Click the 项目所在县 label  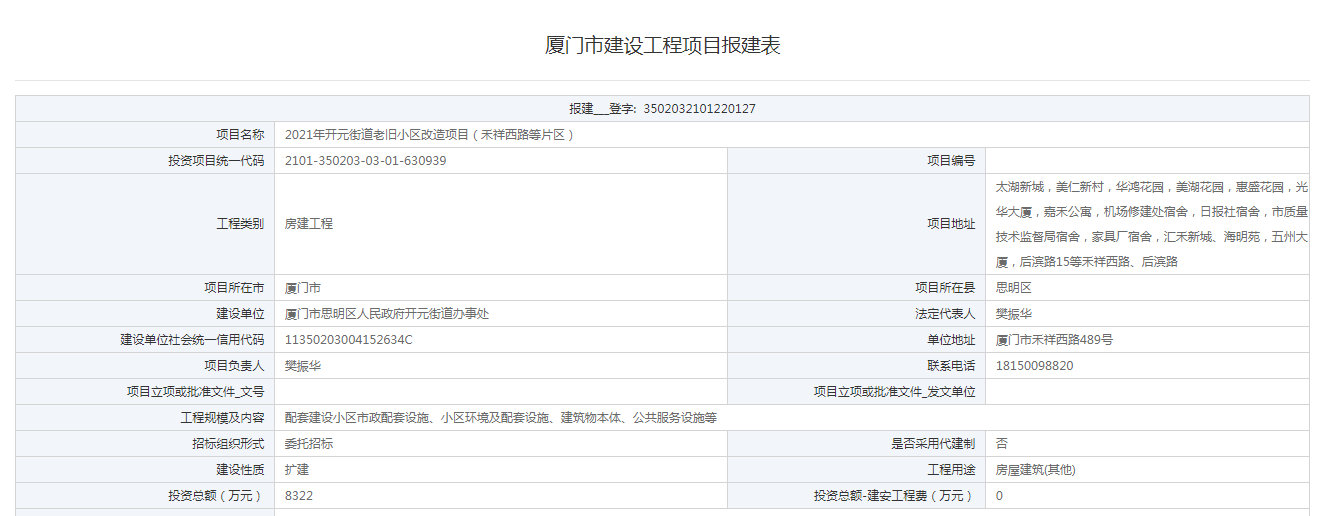tap(945, 287)
